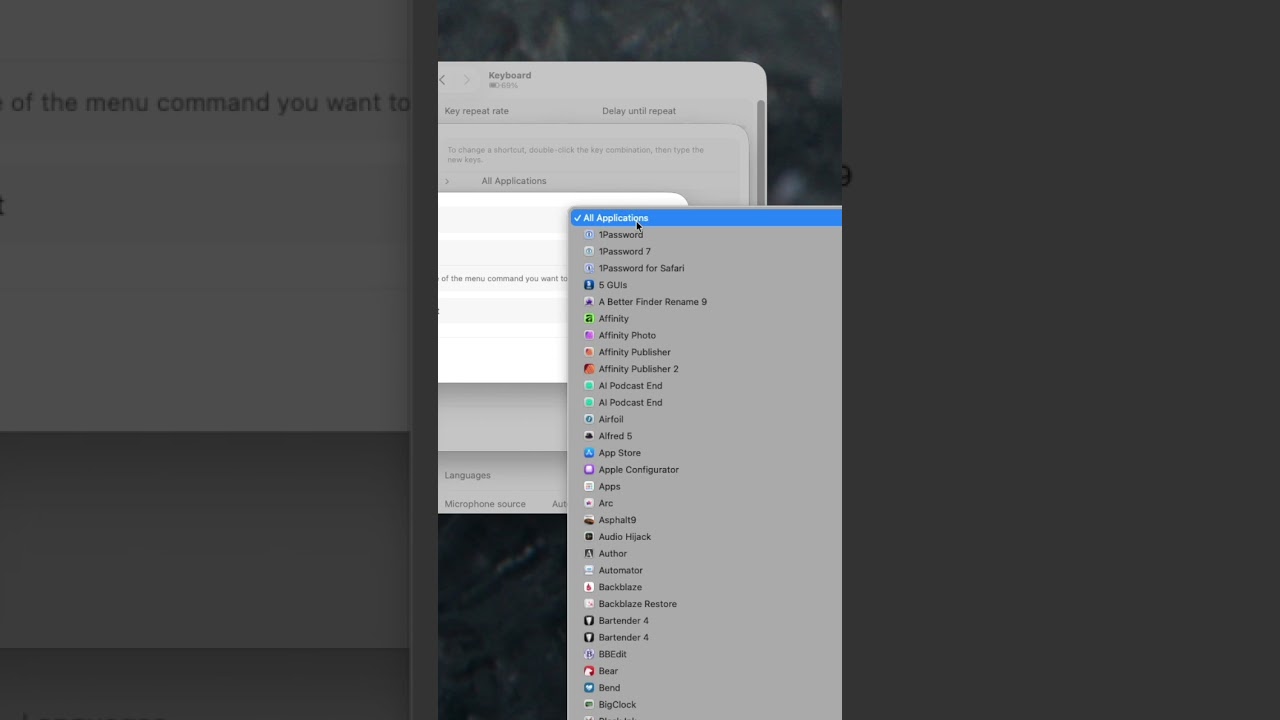
Task: Click the Delay until repeat label
Action: pyautogui.click(x=639, y=111)
